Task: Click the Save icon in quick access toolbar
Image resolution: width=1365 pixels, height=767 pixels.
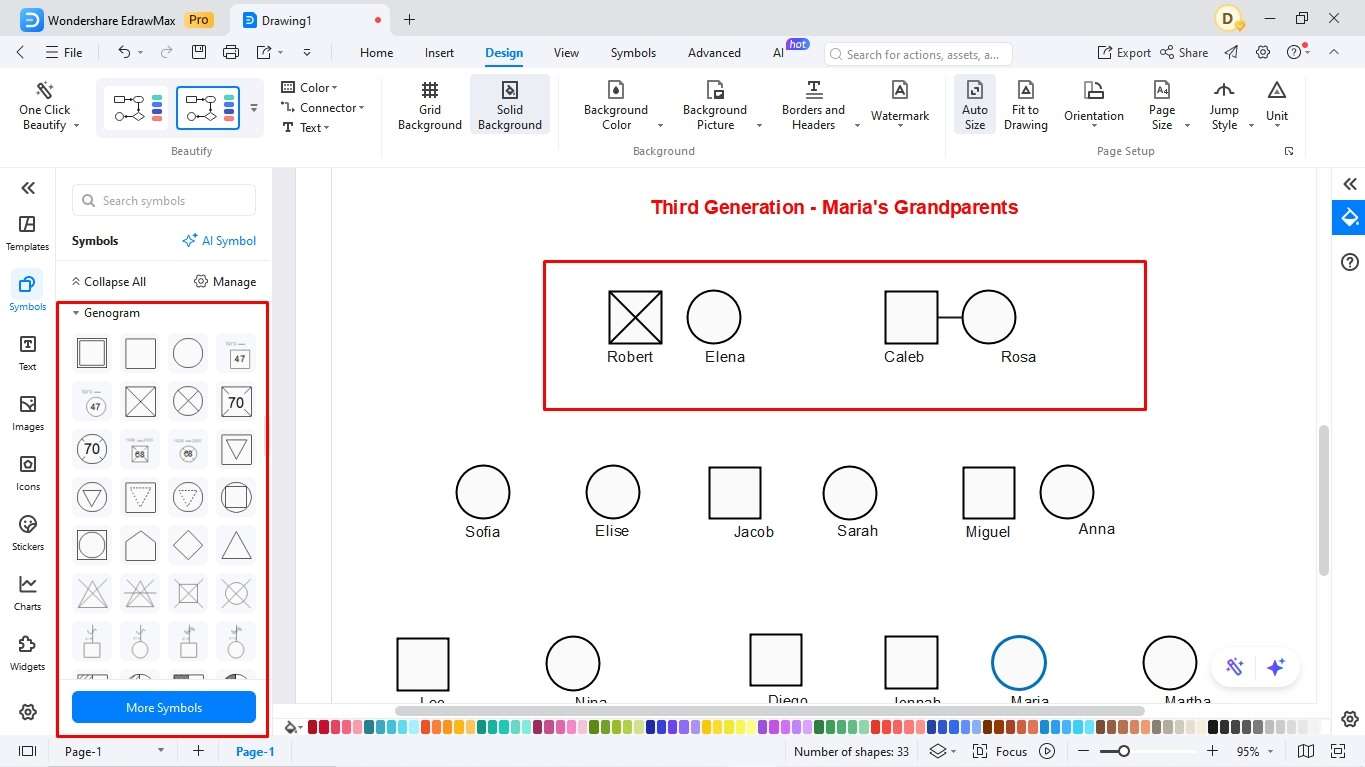Action: (199, 52)
